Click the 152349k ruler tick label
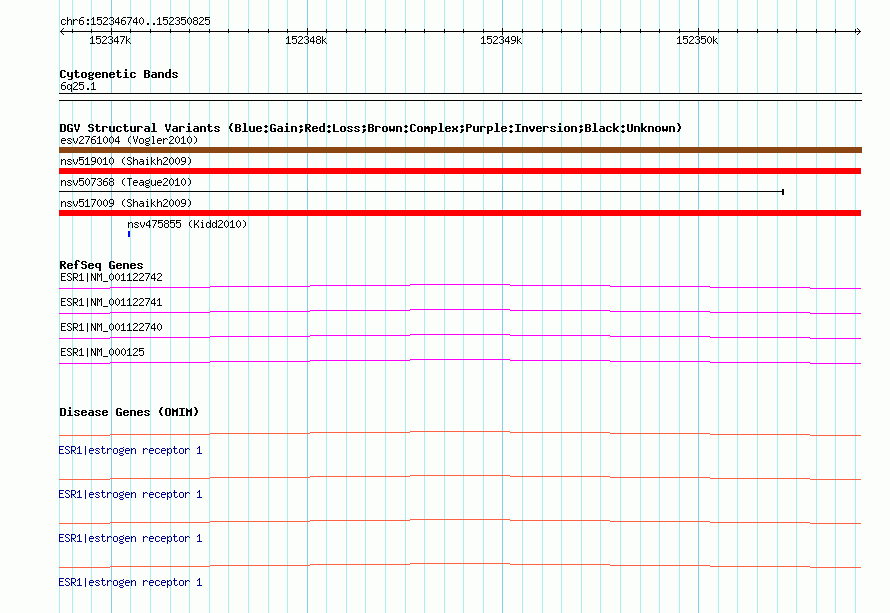 pos(501,40)
